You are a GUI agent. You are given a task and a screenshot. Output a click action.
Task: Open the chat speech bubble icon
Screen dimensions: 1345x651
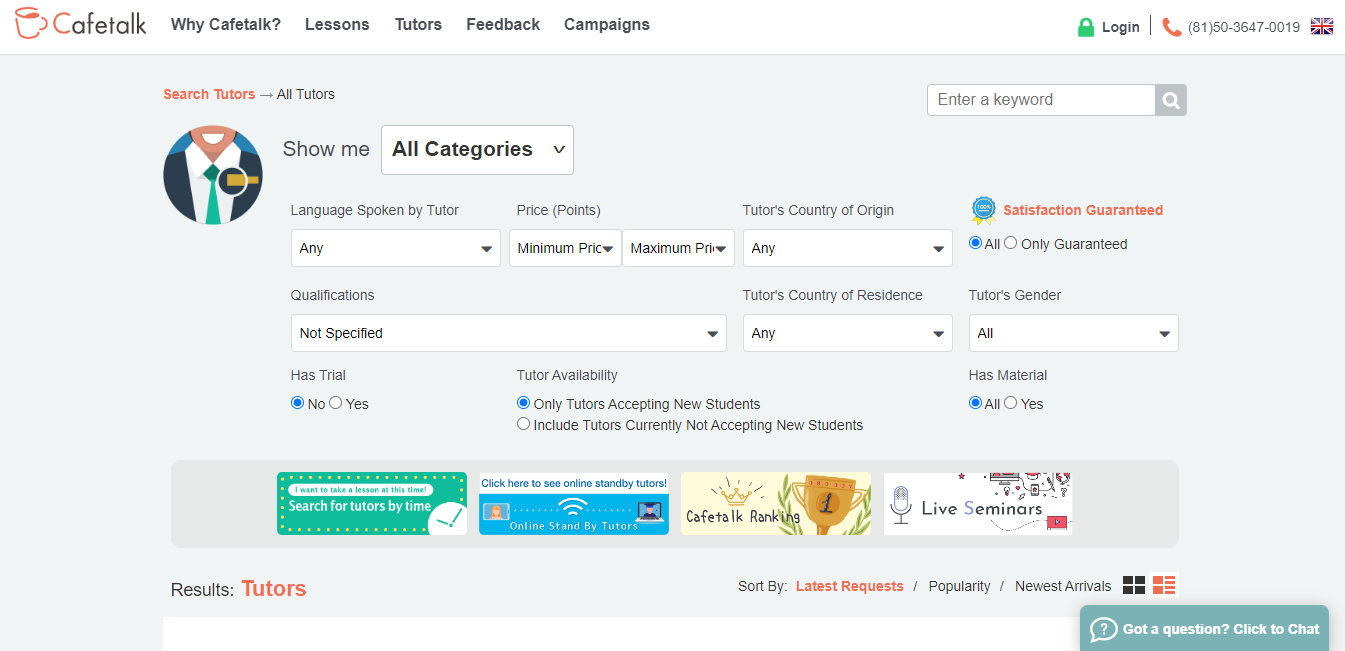click(x=1103, y=629)
